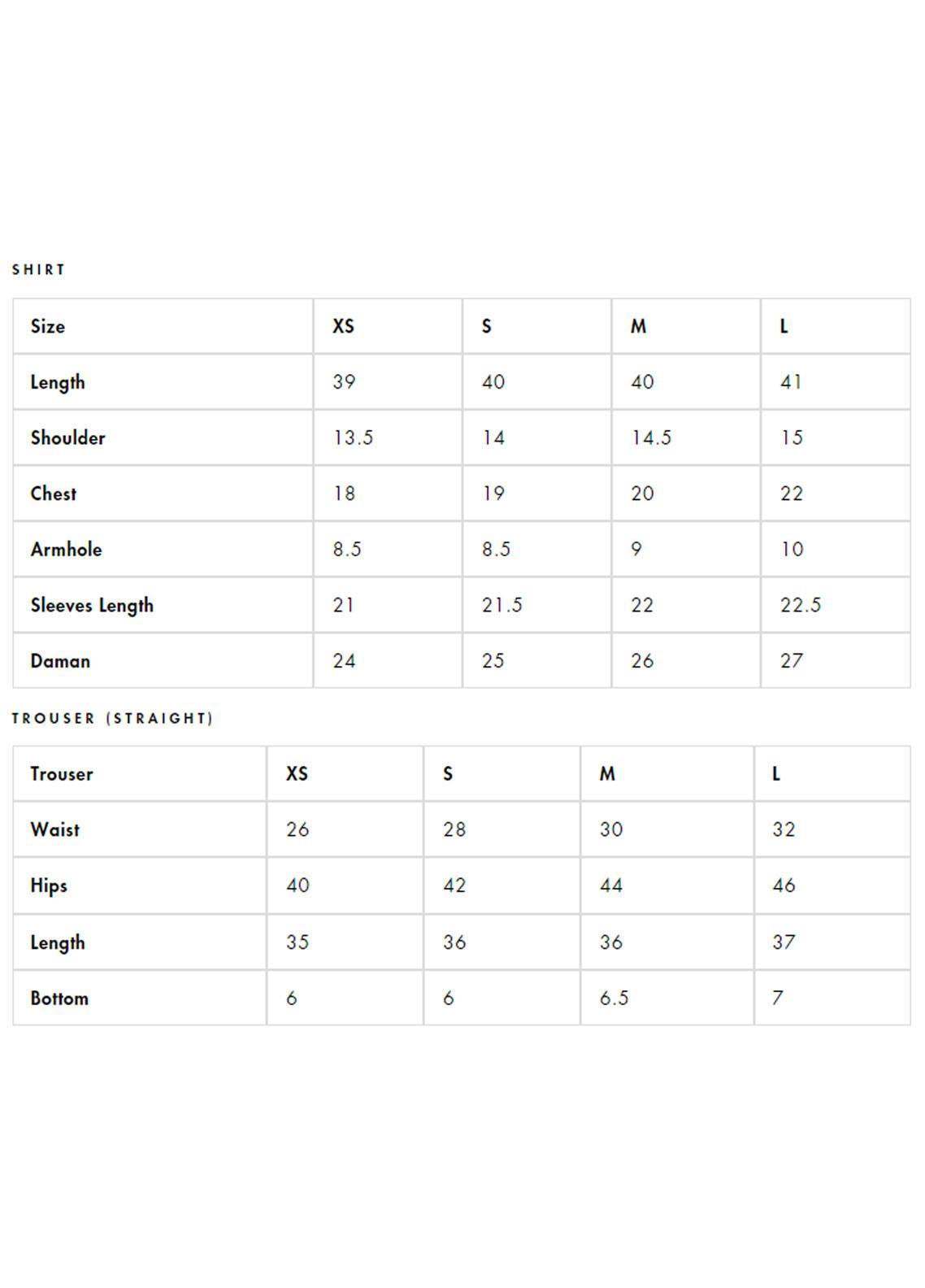Click the SHIRT section heading

point(38,269)
